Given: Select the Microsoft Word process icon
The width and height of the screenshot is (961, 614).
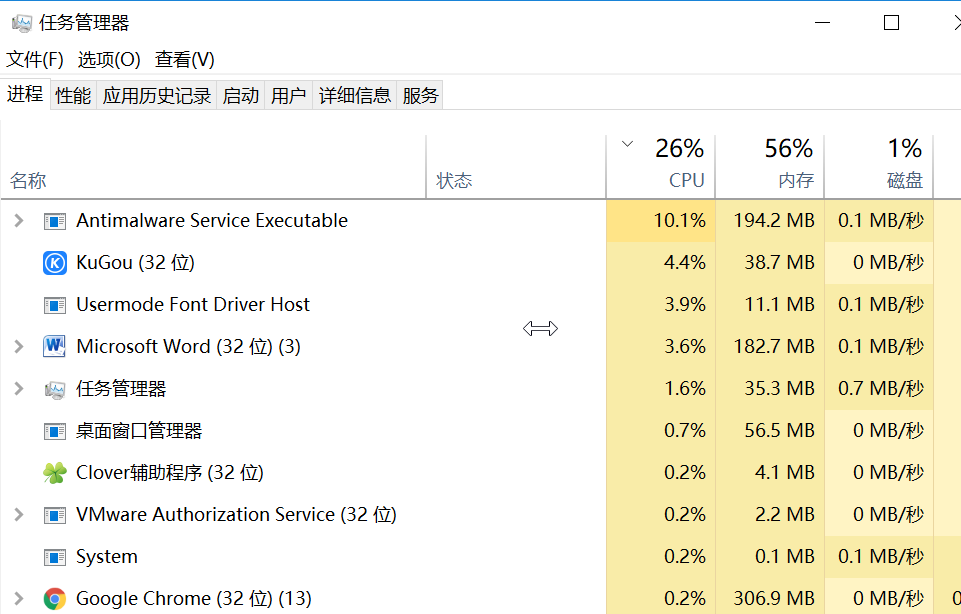Looking at the screenshot, I should [55, 346].
